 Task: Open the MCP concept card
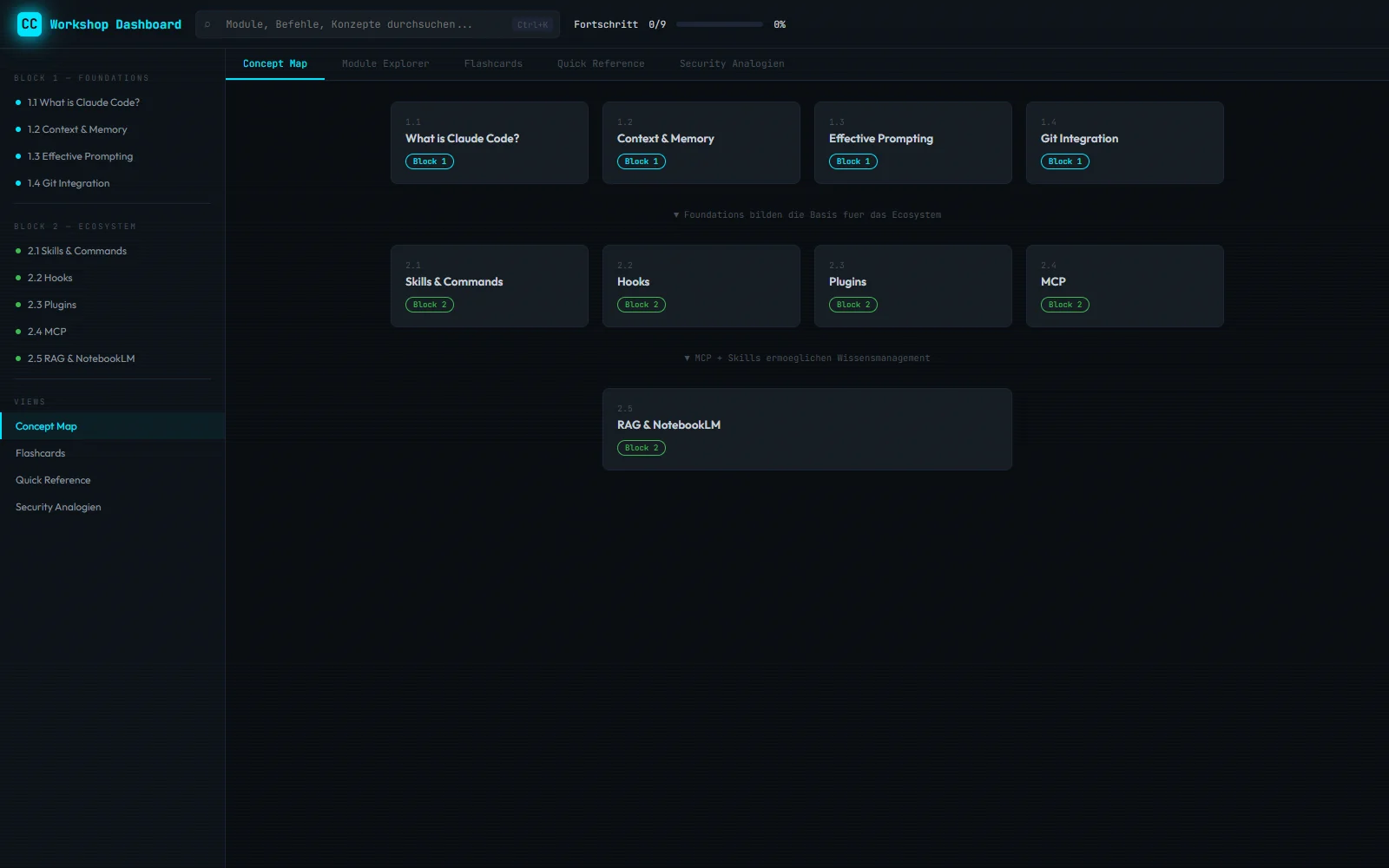tap(1125, 286)
